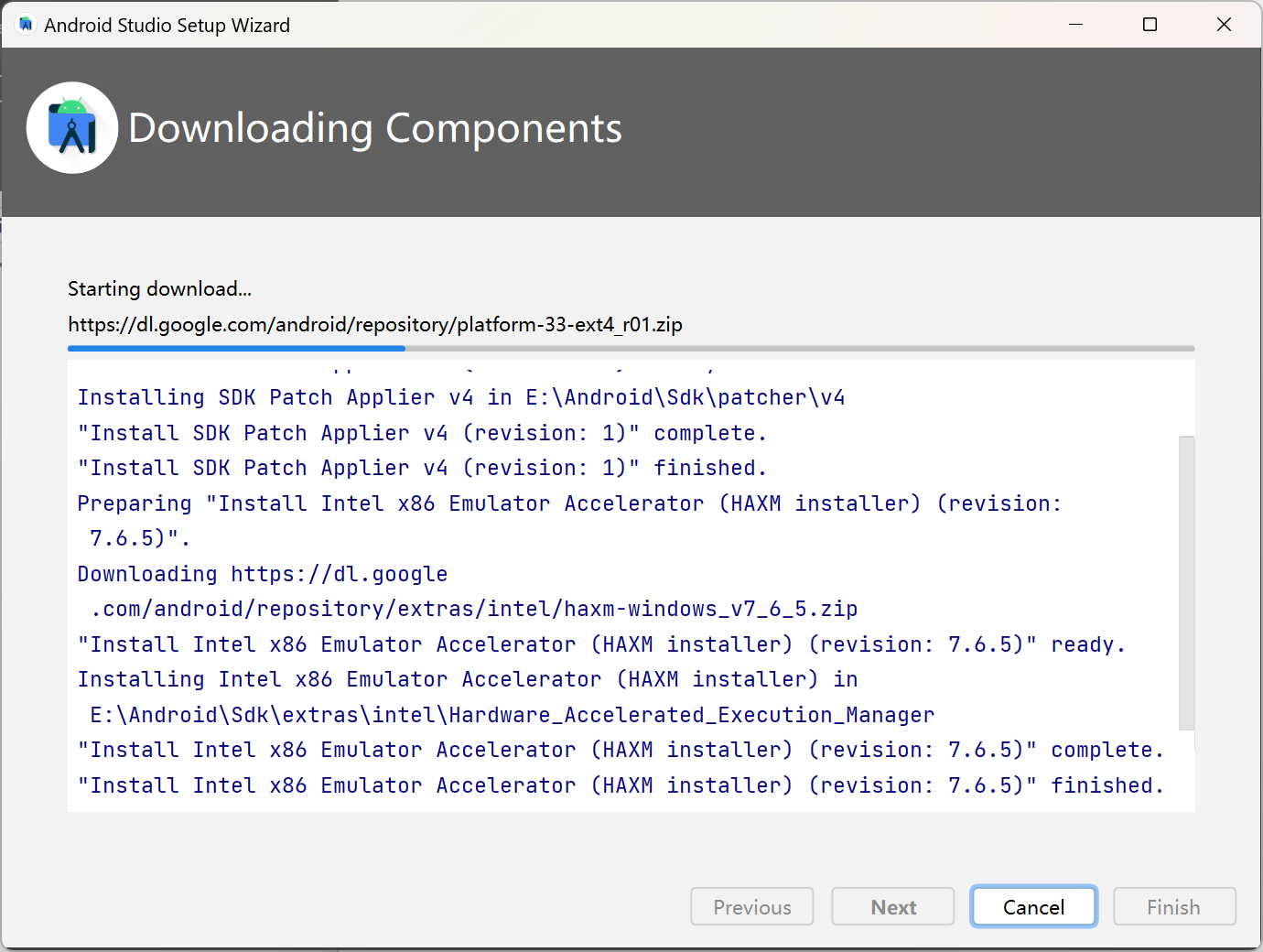Click HAXM installer log line ending 'finished.'

click(621, 785)
